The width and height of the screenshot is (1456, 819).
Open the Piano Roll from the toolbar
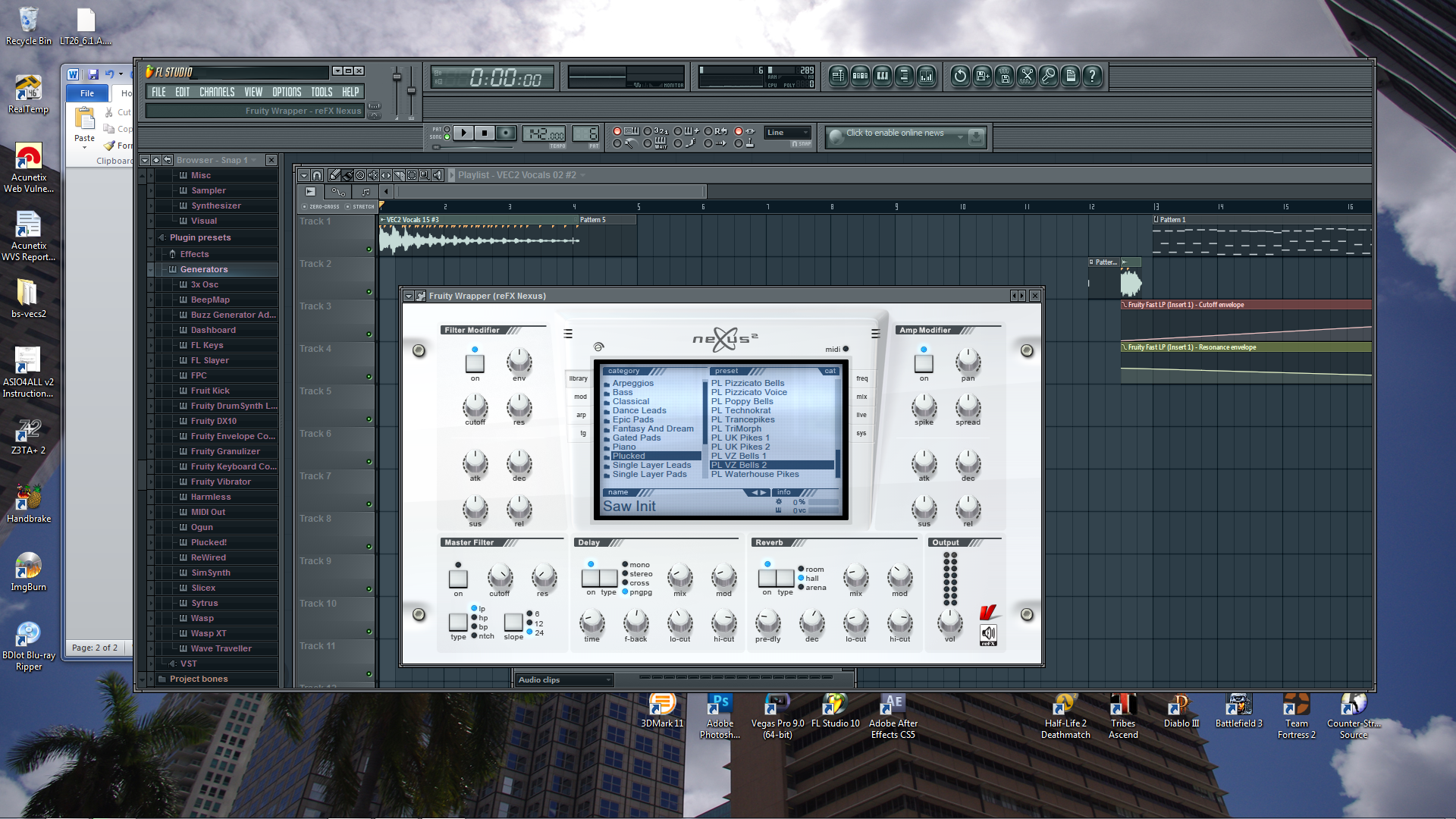tap(882, 76)
